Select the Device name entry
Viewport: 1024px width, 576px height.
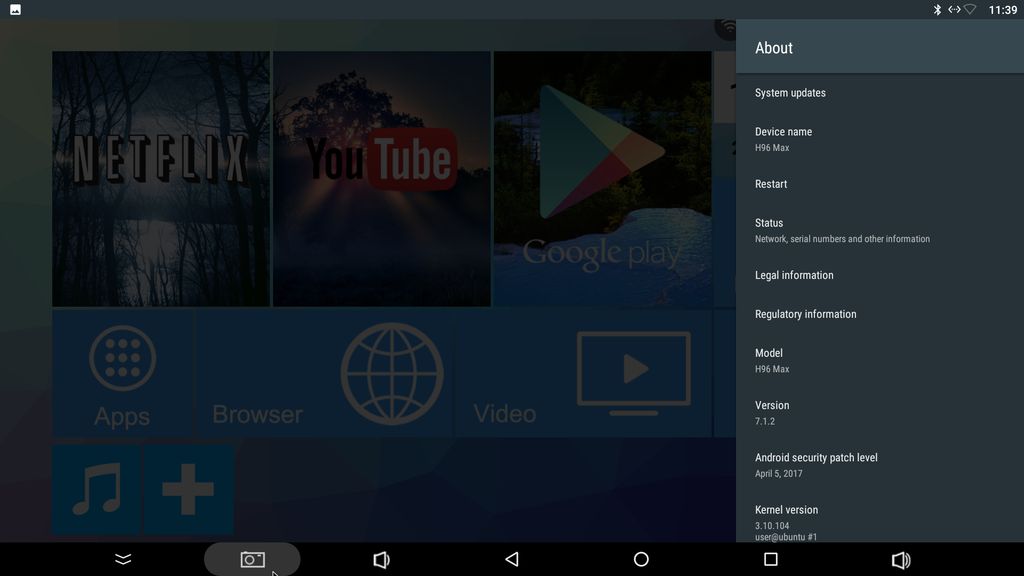(783, 139)
